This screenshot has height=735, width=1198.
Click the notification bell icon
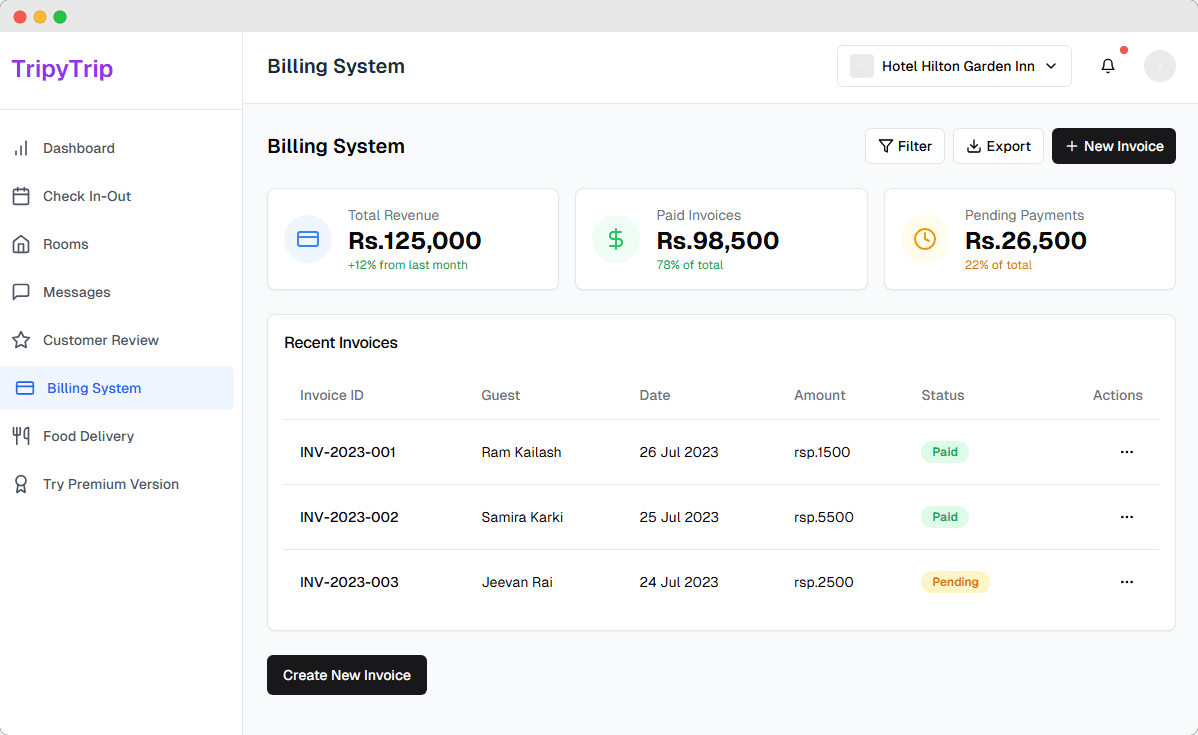click(1107, 66)
